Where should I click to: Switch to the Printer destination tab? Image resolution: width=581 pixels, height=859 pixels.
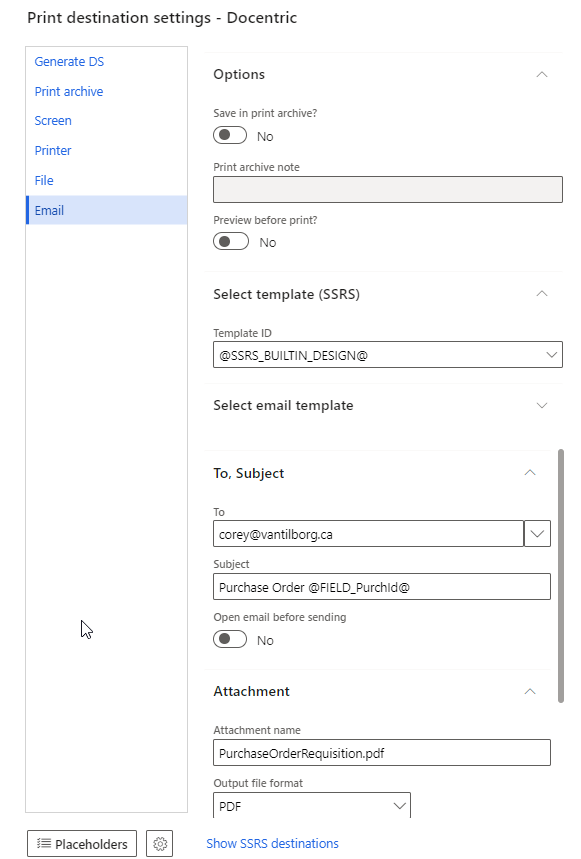pyautogui.click(x=53, y=151)
